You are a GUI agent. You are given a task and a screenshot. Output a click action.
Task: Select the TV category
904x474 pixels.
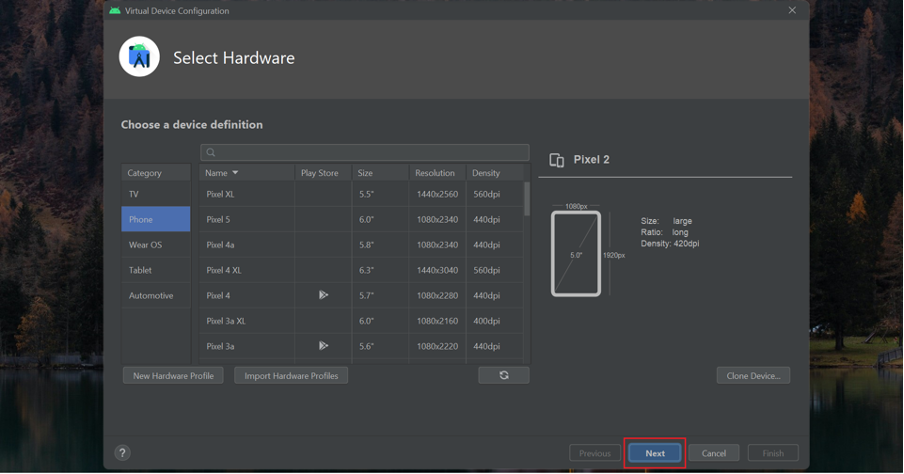[x=156, y=194]
